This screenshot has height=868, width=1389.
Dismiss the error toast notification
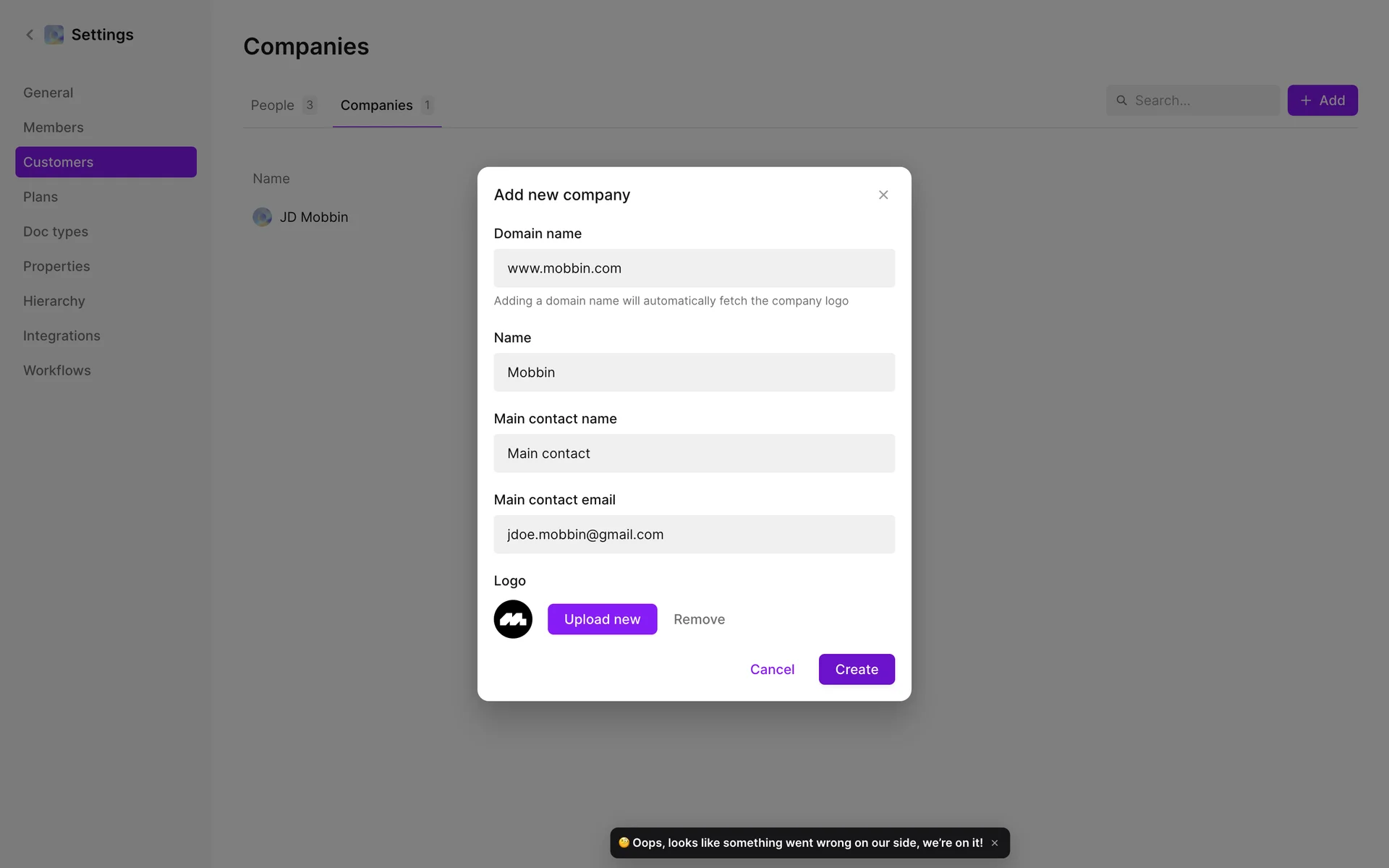995,843
